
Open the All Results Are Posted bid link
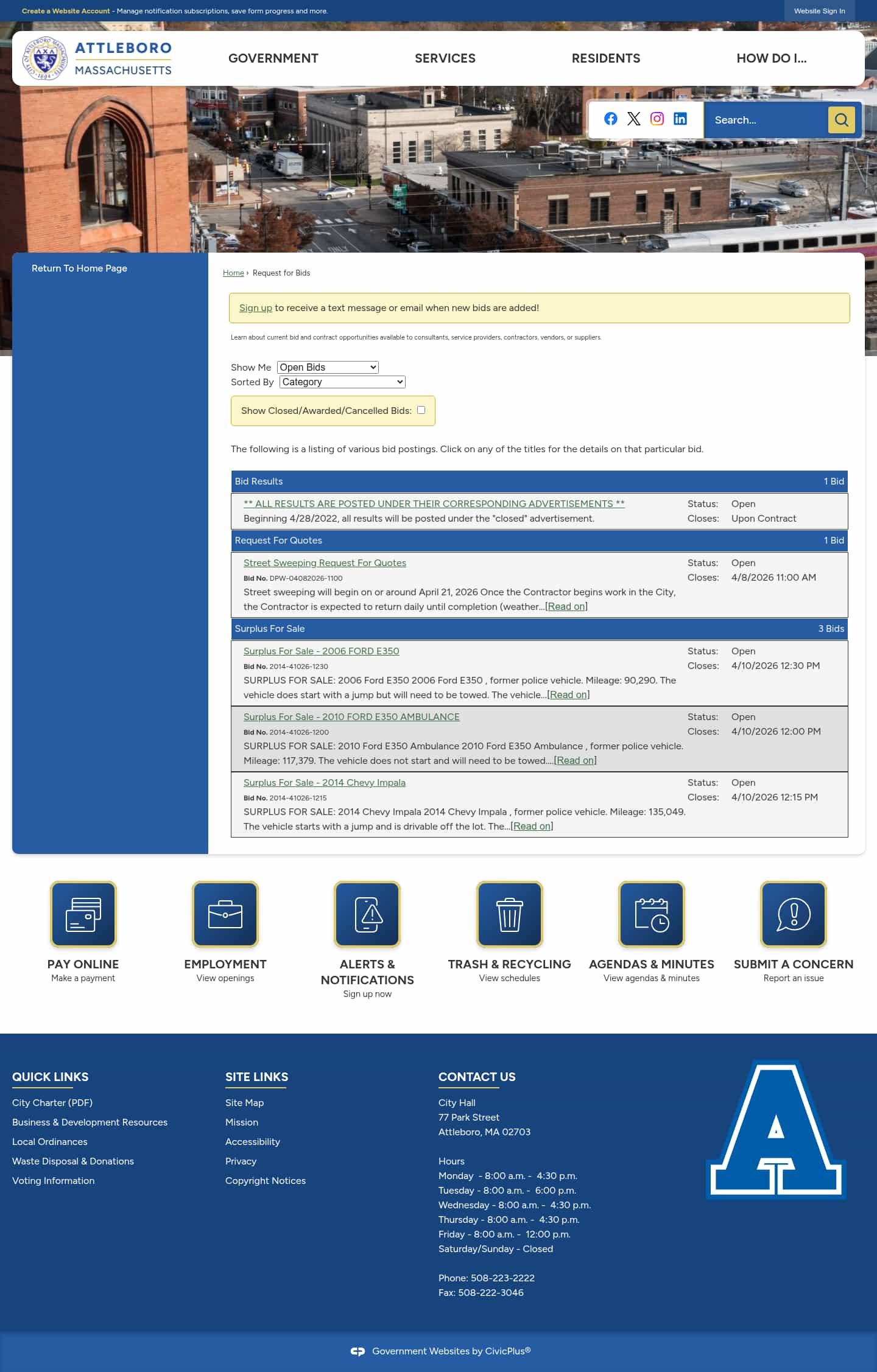point(434,503)
